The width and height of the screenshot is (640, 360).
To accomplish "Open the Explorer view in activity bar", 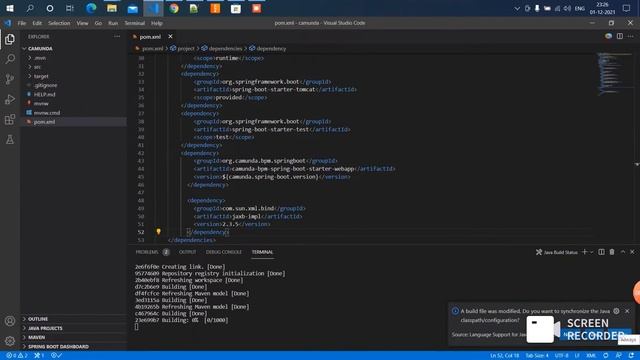I will [10, 39].
